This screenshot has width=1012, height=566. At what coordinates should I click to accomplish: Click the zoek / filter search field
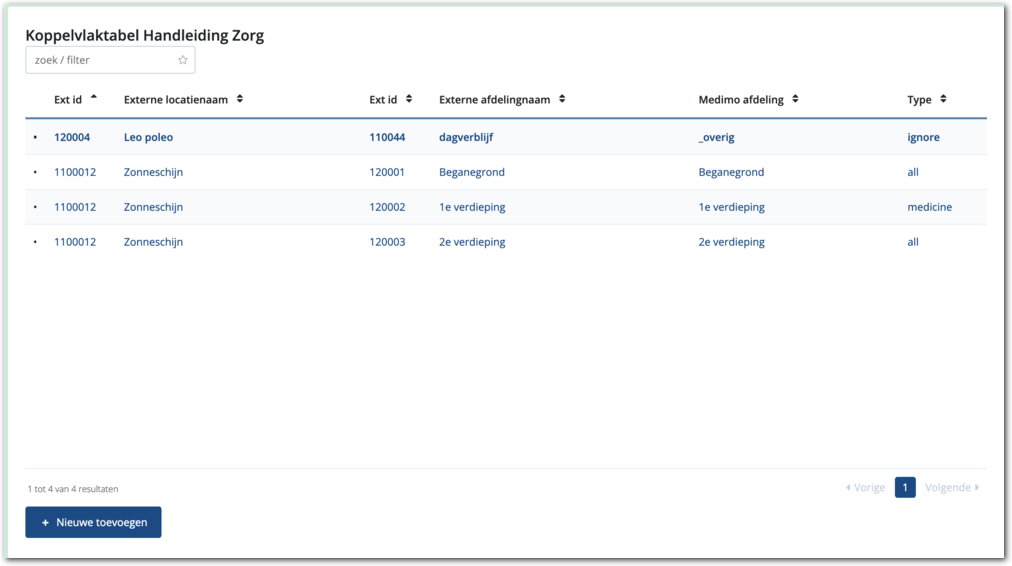(x=102, y=60)
